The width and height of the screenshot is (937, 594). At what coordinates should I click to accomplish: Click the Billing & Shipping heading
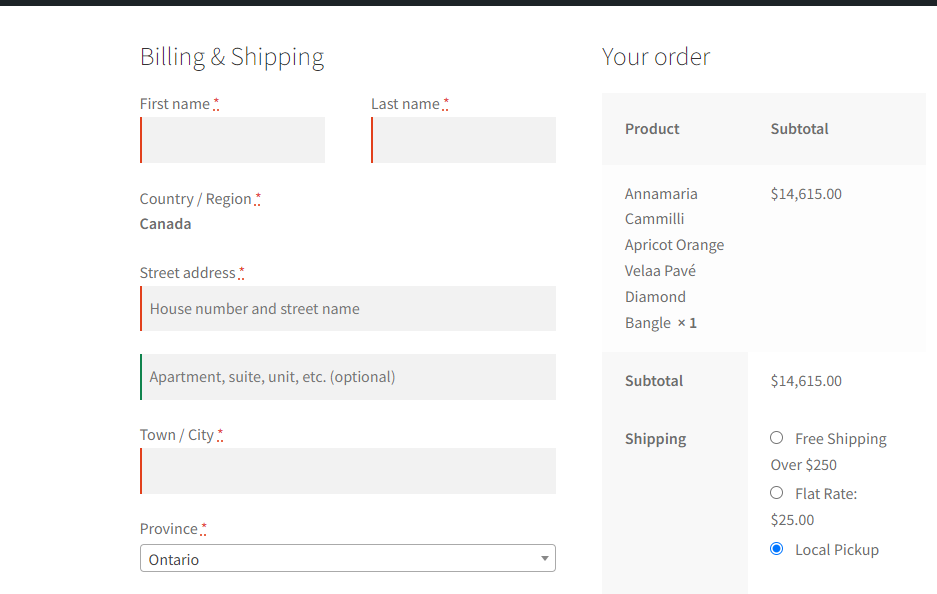tap(232, 57)
